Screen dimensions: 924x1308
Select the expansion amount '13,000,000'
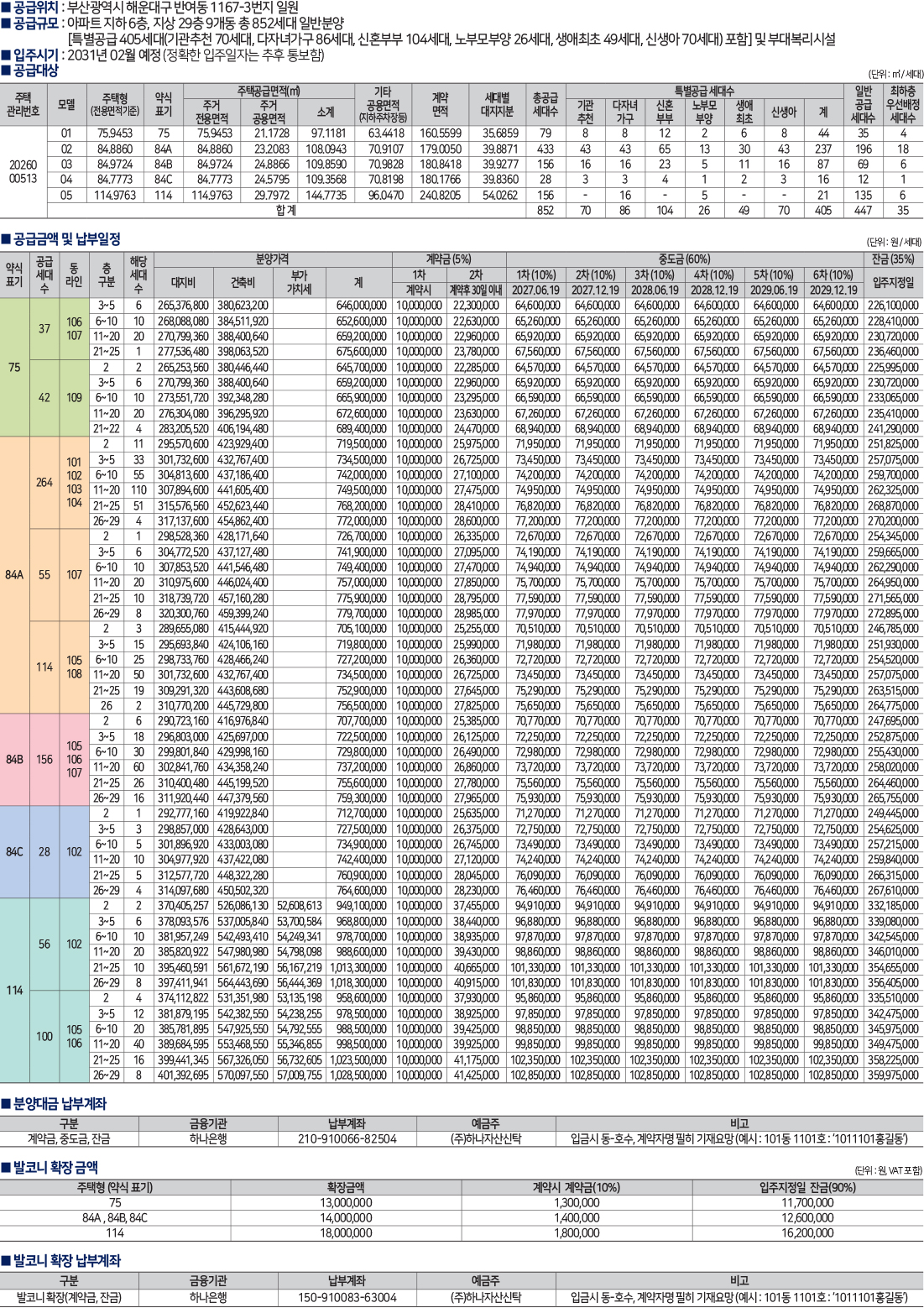346,1202
